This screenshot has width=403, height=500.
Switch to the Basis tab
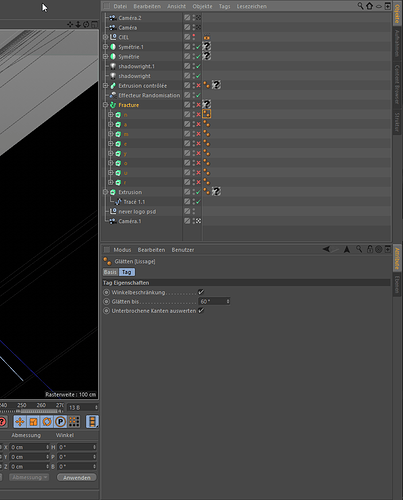coord(110,272)
